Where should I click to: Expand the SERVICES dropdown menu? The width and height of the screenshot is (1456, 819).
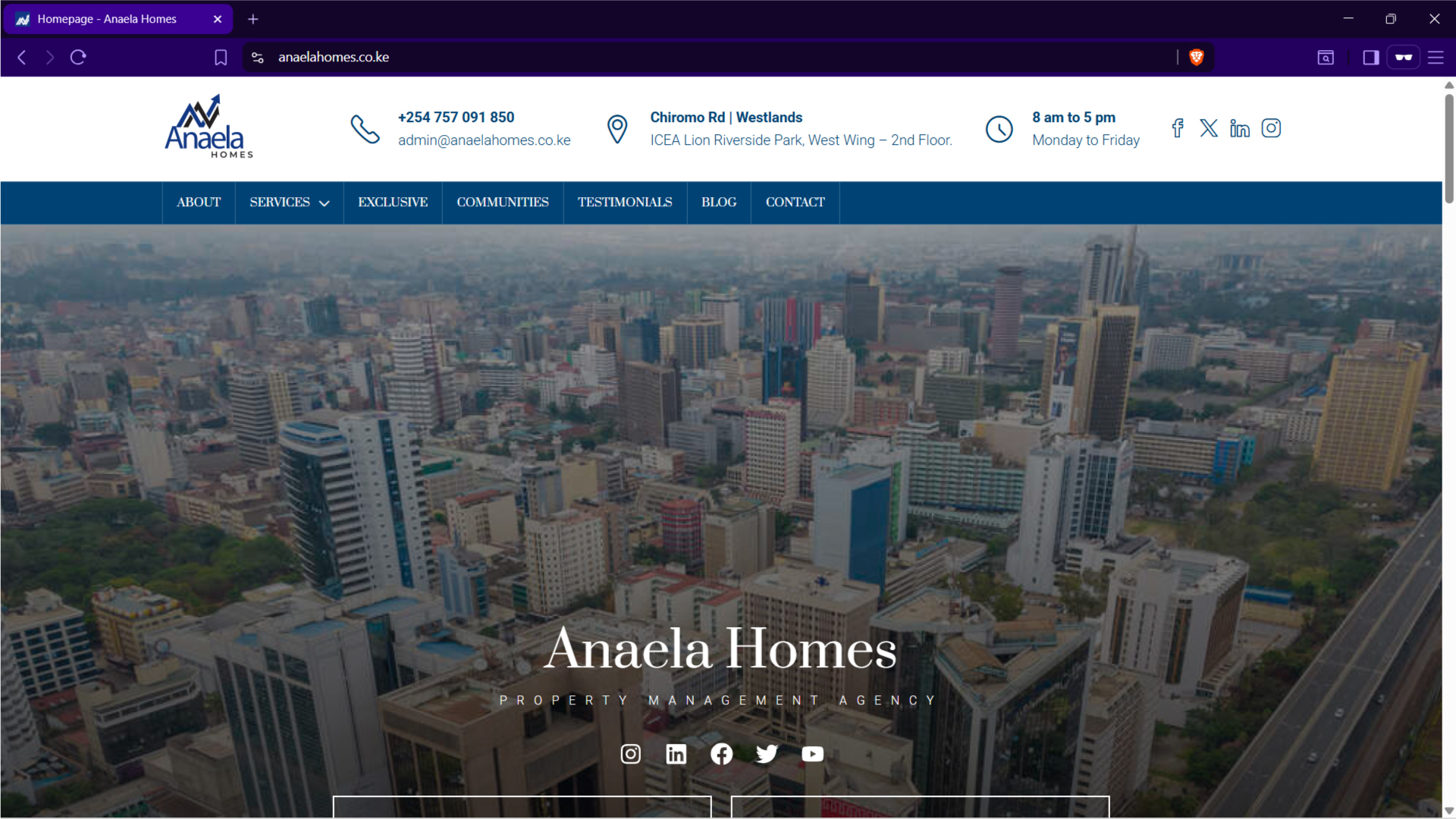point(289,202)
